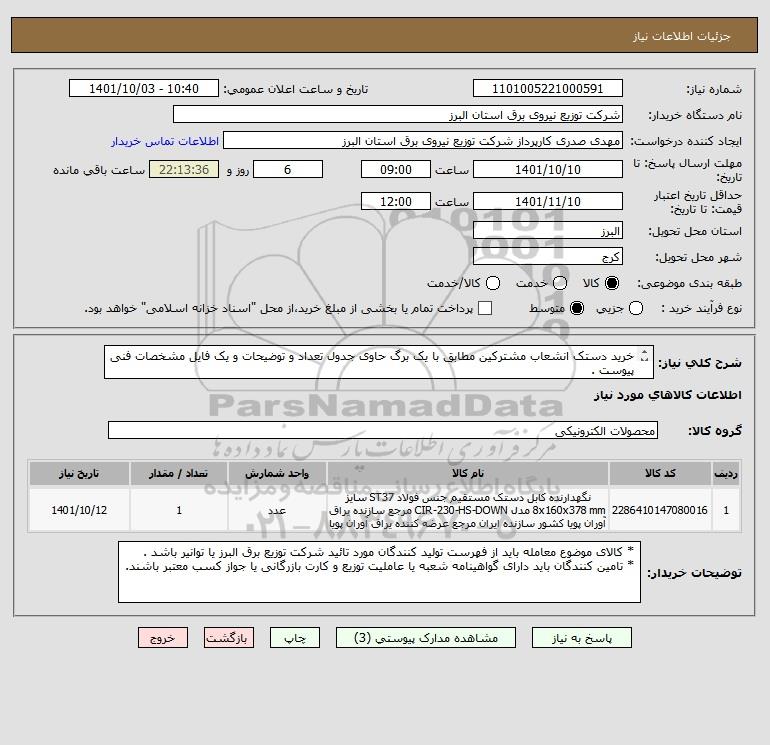The width and height of the screenshot is (770, 745).
Task: Click the عدد unit cell
Action: (277, 510)
